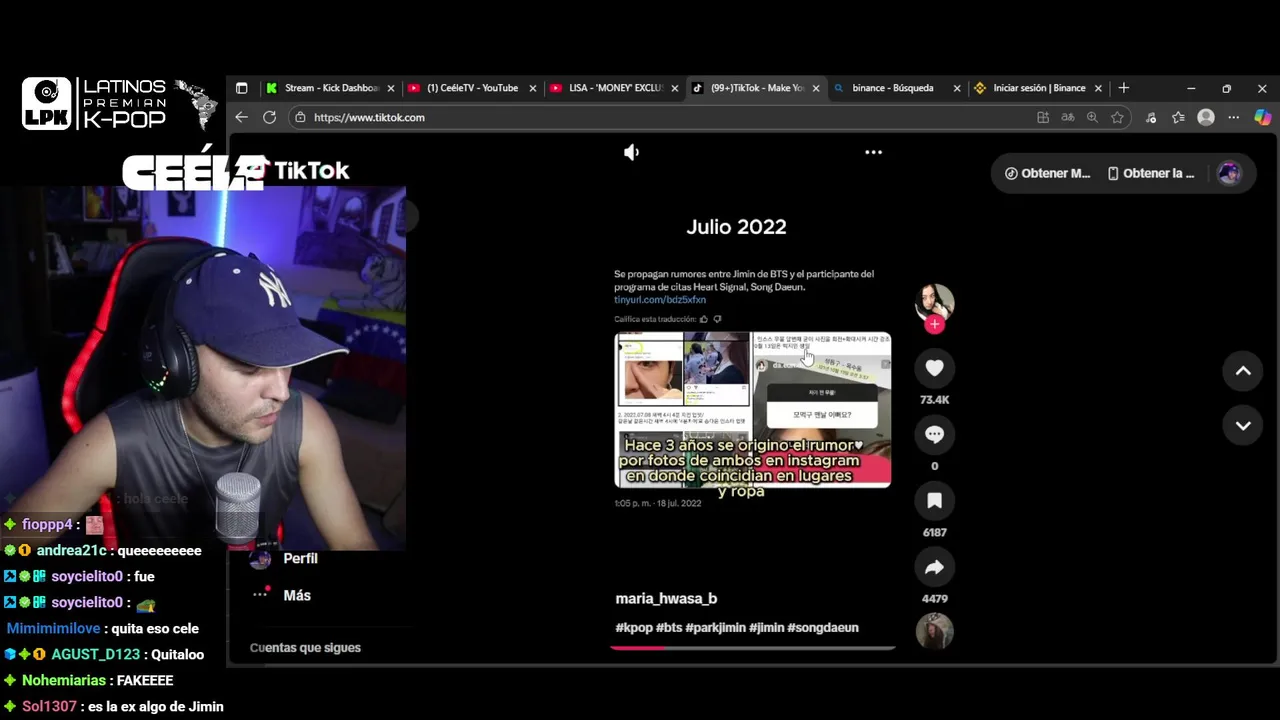
Task: Click the video progress bar
Action: (x=752, y=647)
